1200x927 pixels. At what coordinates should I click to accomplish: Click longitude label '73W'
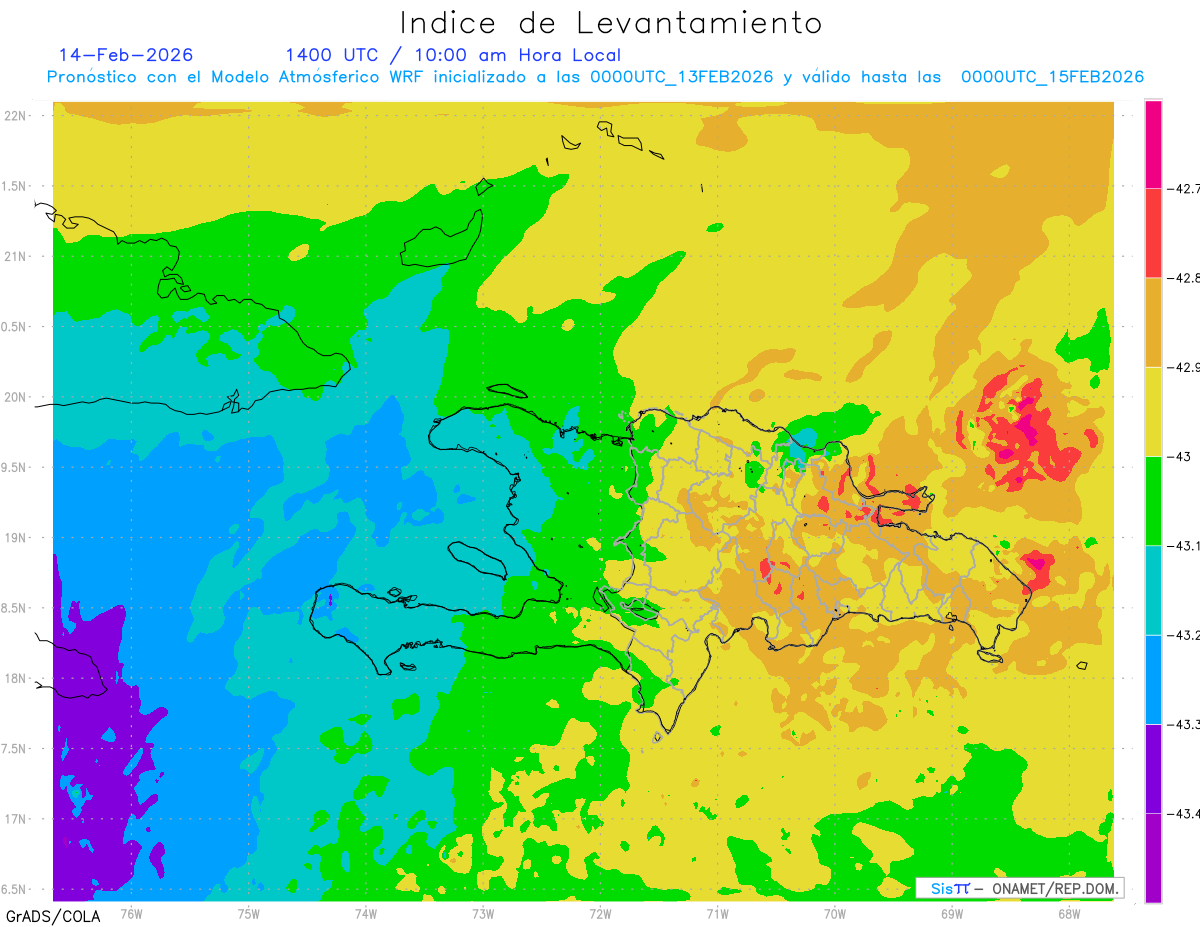(483, 913)
